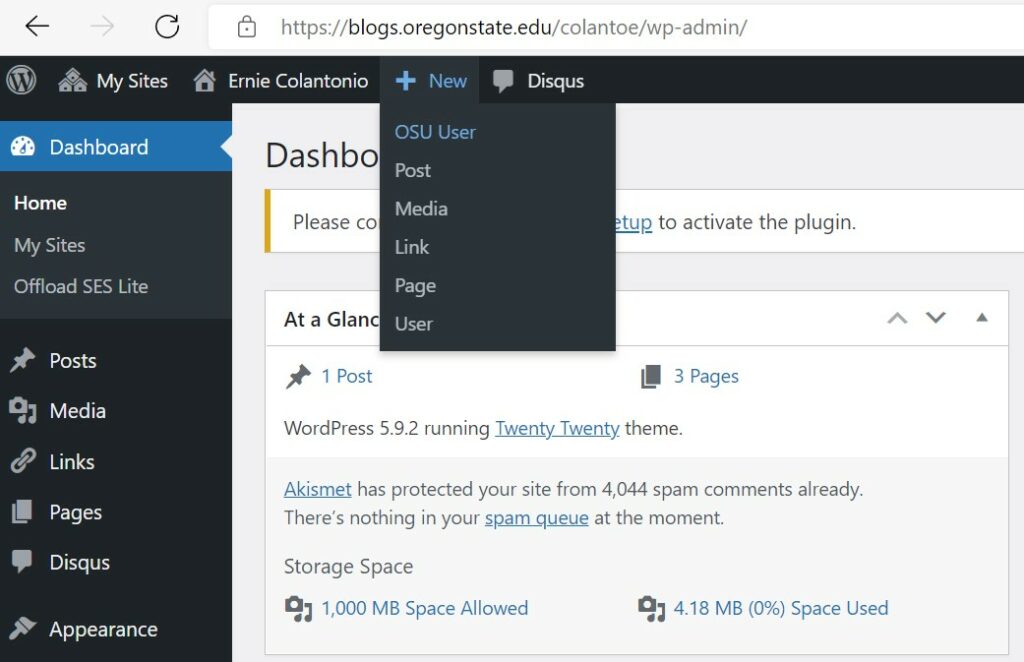Click the Links chain icon in sidebar
Viewport: 1024px width, 662px height.
(x=23, y=461)
